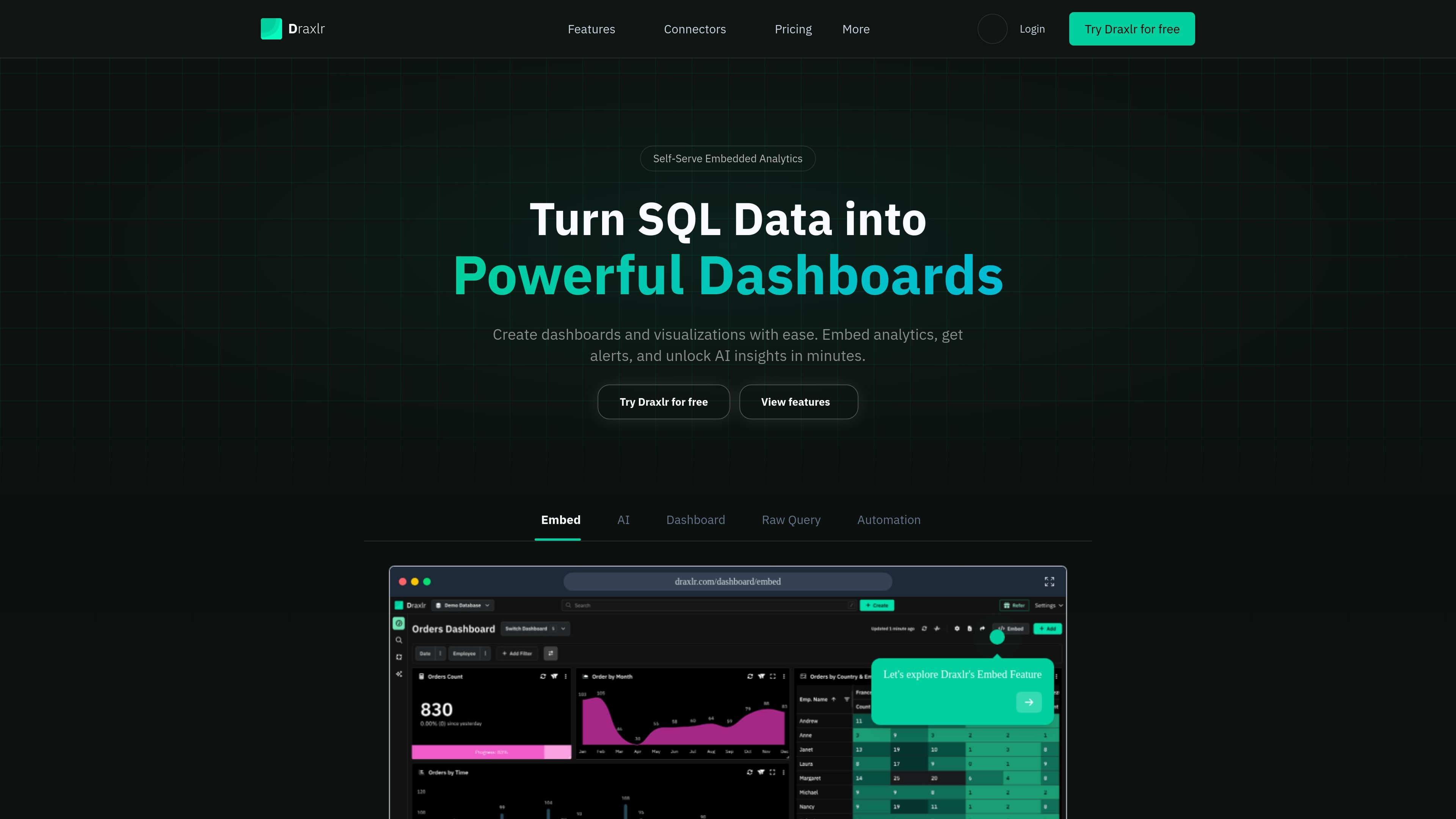1456x819 pixels.
Task: Click the header Try Draxlr for free button
Action: 1131,29
